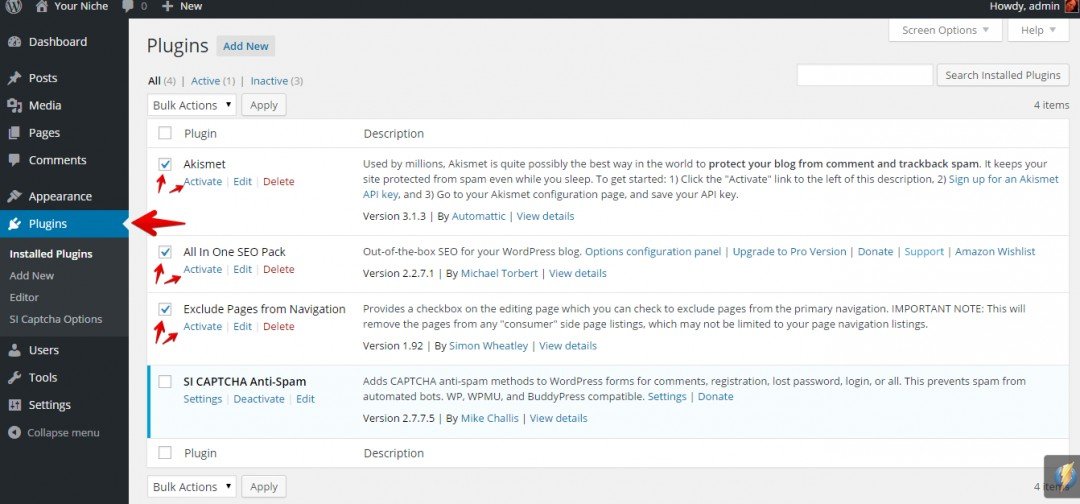The width and height of the screenshot is (1080, 504).
Task: Click the top Apply button
Action: pos(264,105)
